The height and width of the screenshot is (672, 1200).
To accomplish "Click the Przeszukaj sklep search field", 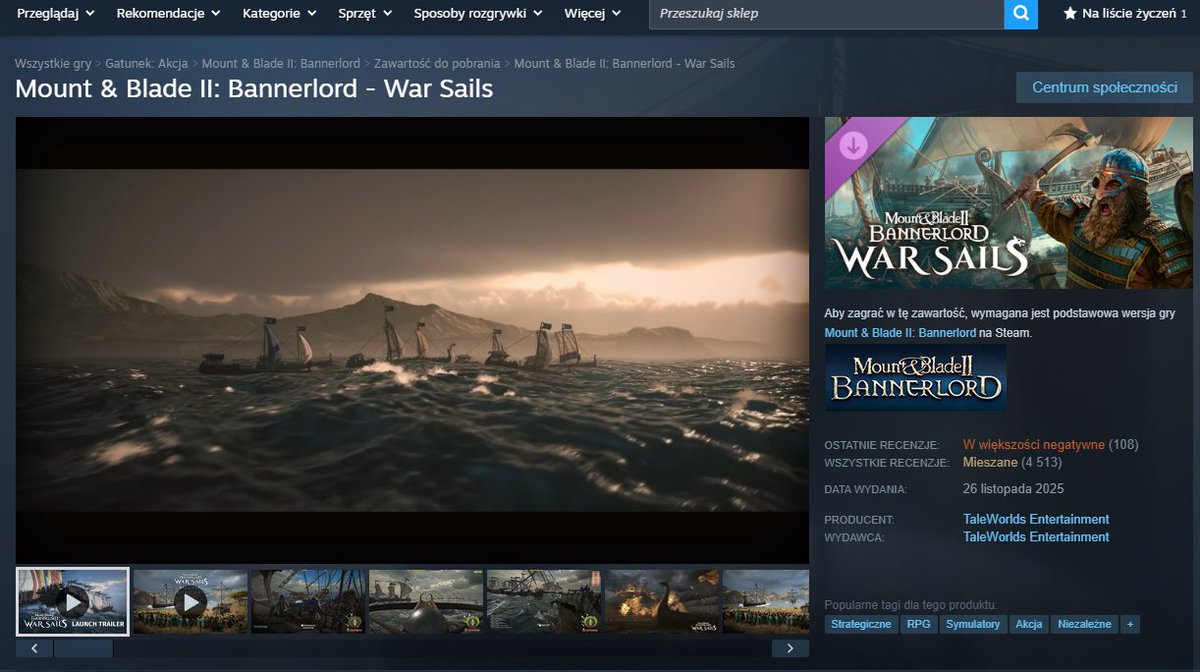I will pos(826,14).
